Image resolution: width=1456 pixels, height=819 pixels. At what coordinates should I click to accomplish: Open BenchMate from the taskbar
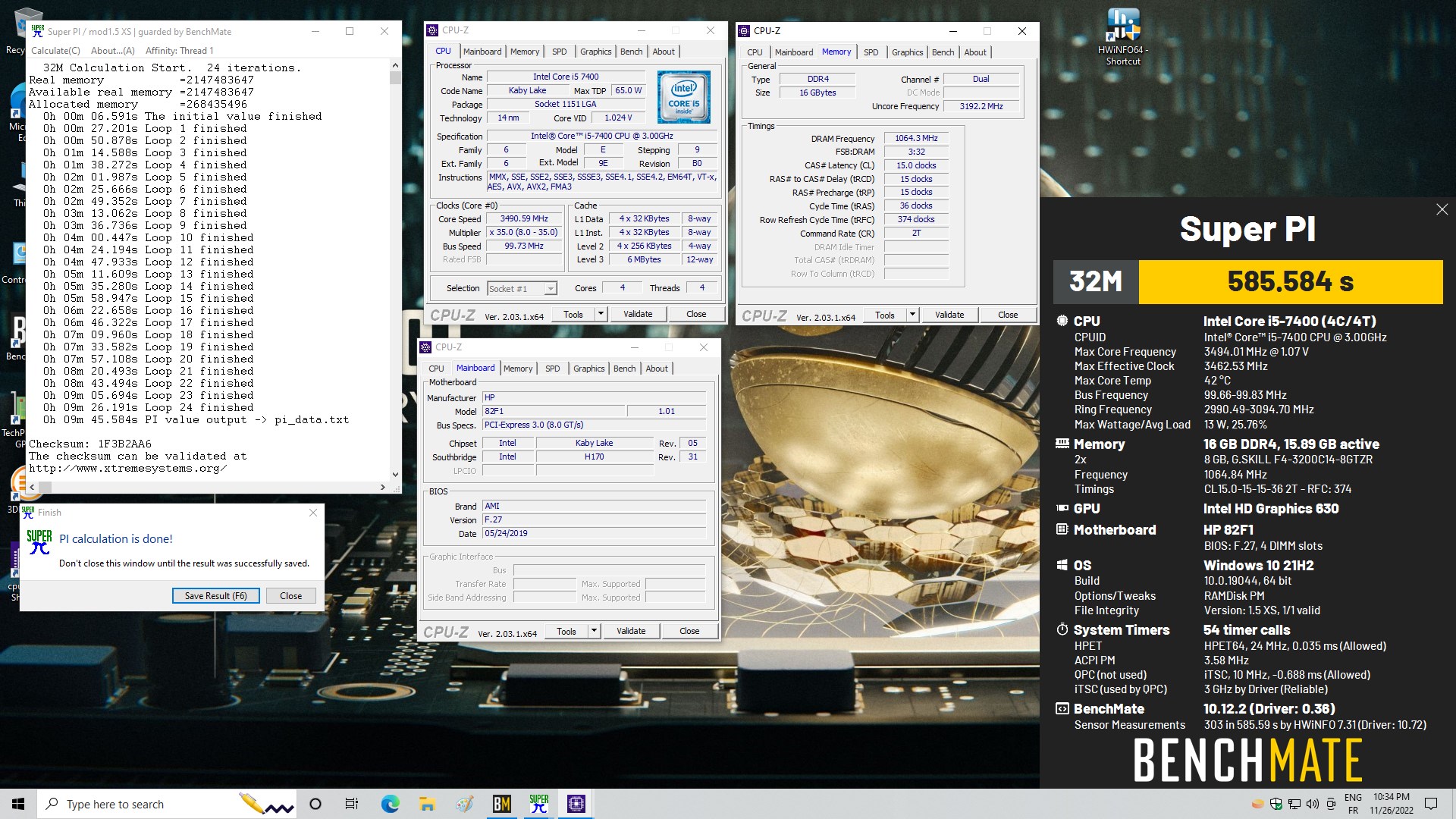tap(501, 804)
